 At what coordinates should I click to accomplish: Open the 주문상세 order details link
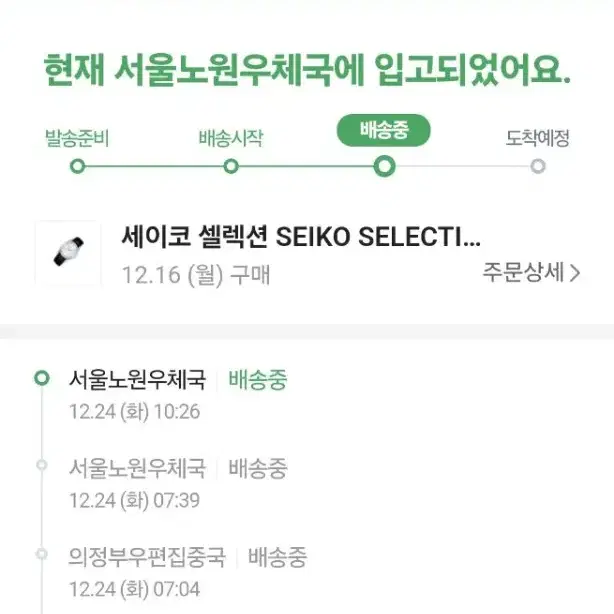(531, 272)
